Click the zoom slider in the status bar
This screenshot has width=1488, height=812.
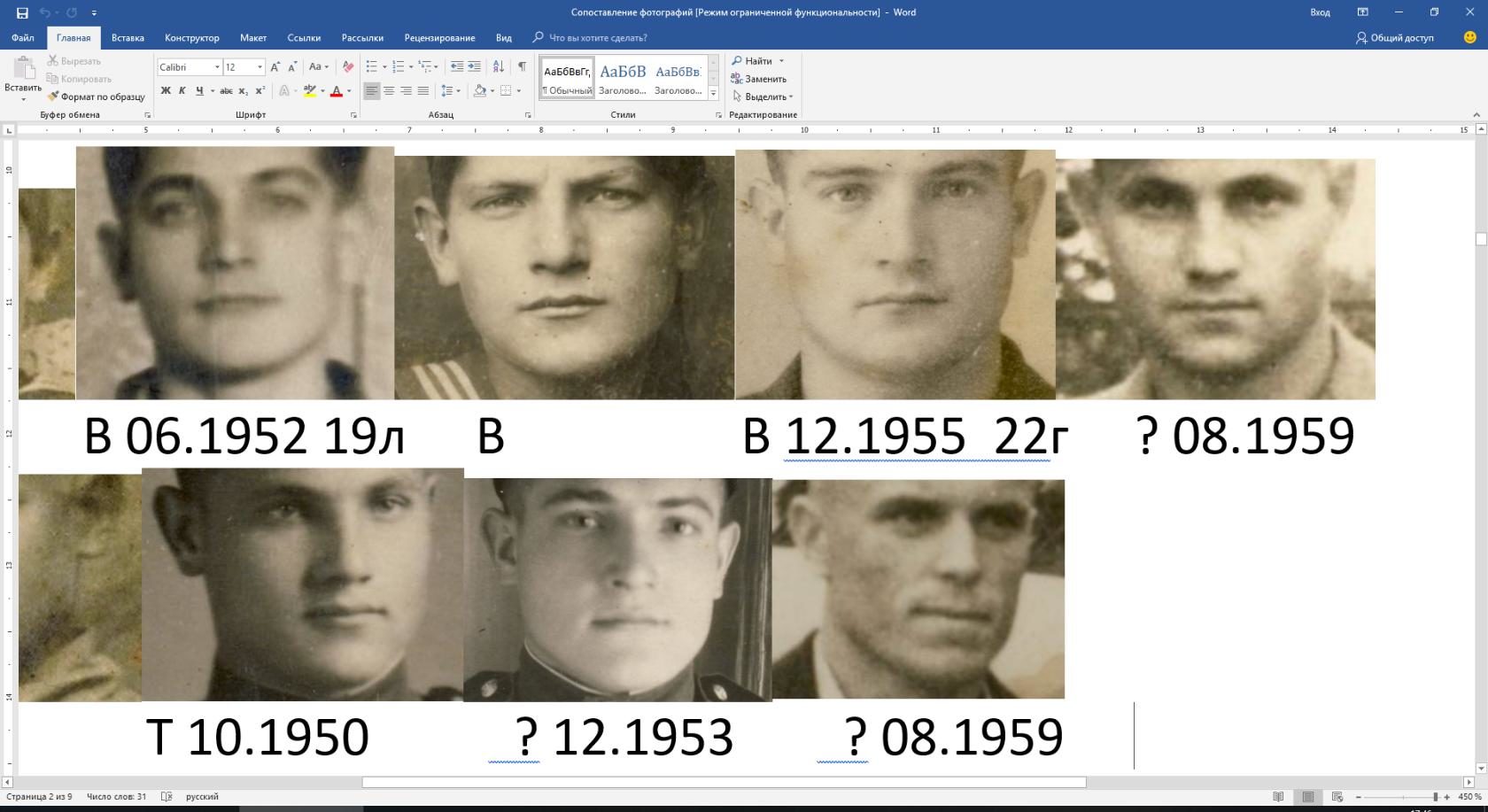(1435, 797)
